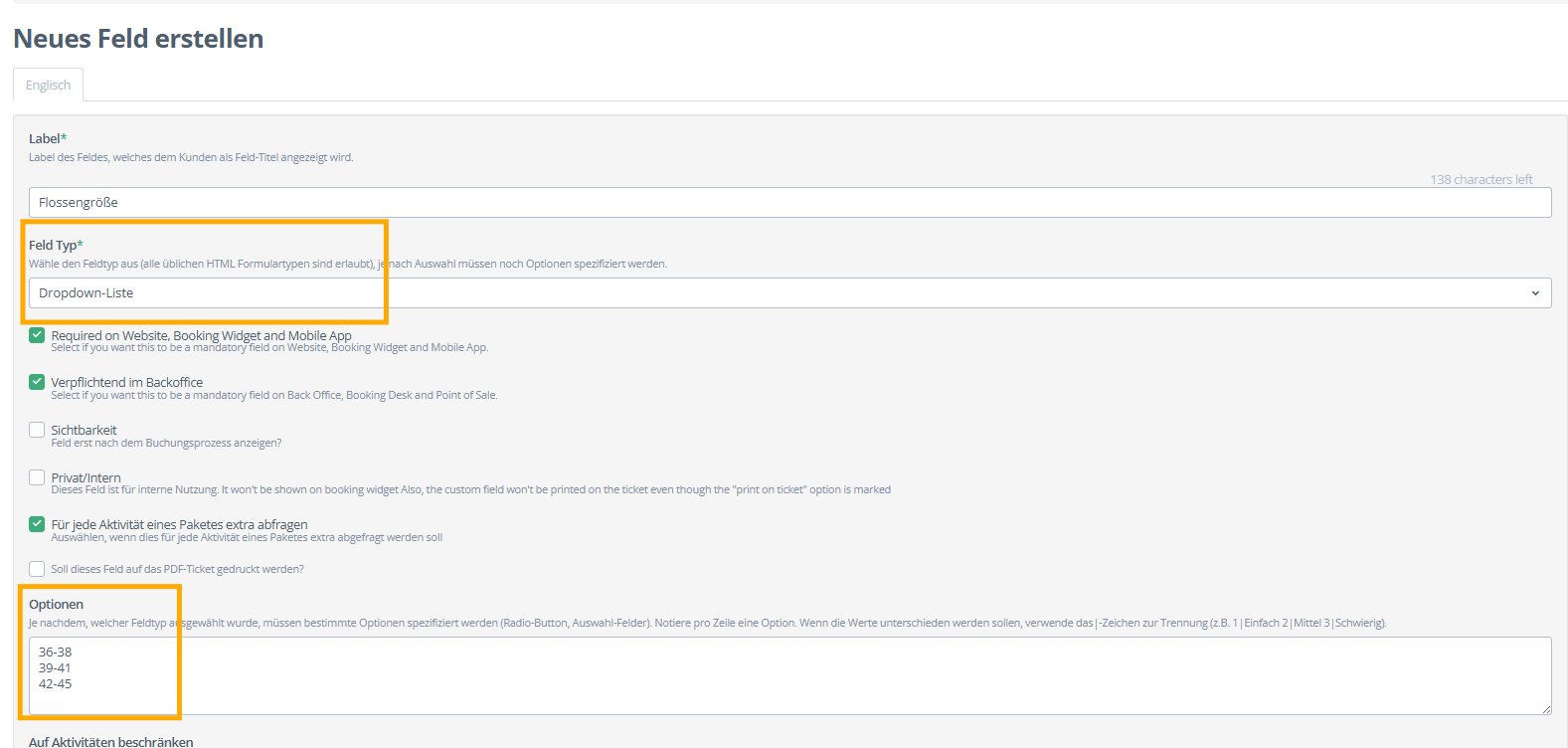Tick the PDF-Ticket print checkbox
This screenshot has width=1568, height=748.
pos(37,569)
